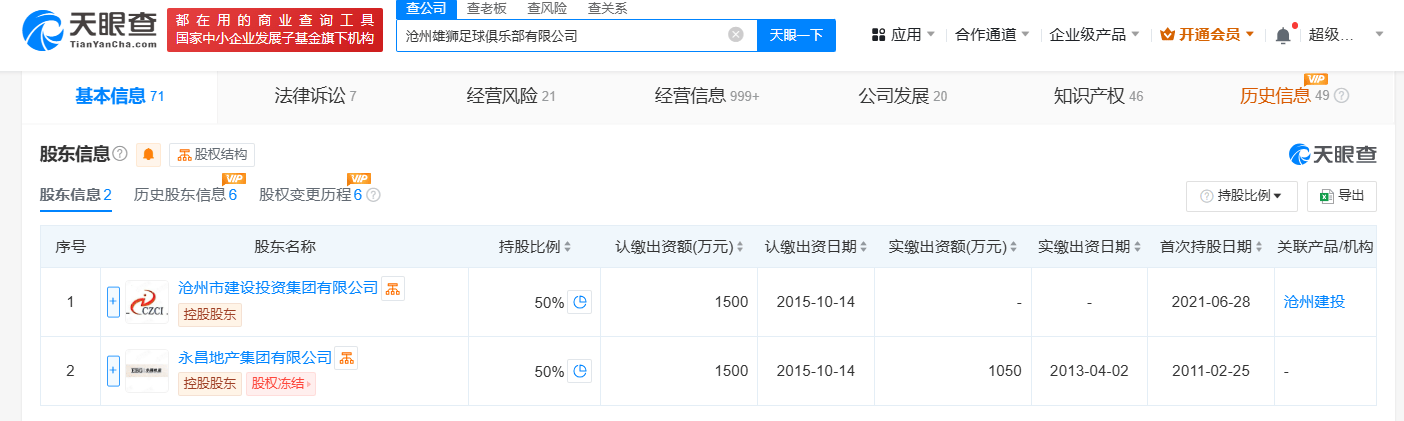Open the 持股比例 filter dropdown
1404x421 pixels.
pyautogui.click(x=1242, y=196)
